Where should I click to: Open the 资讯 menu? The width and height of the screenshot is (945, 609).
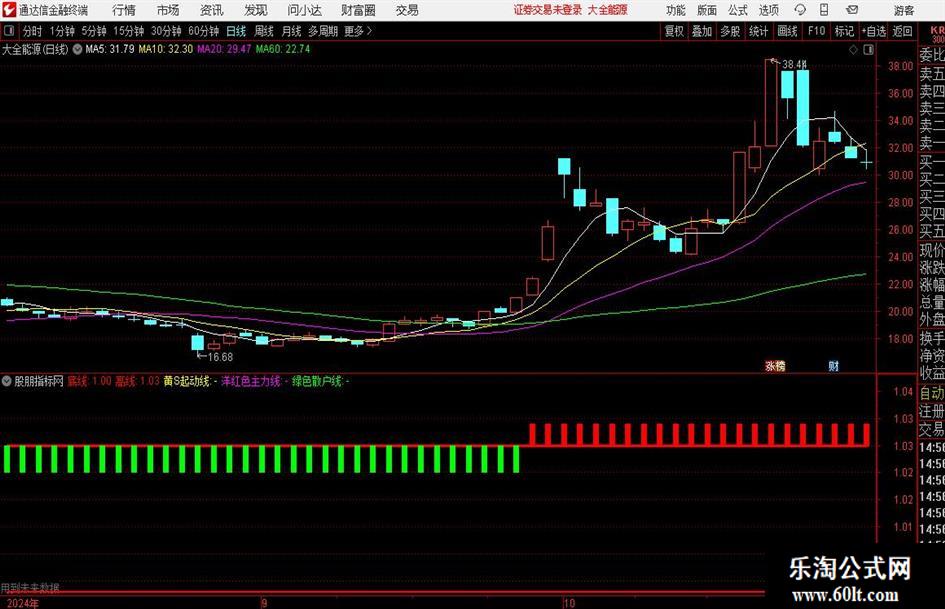pyautogui.click(x=212, y=10)
